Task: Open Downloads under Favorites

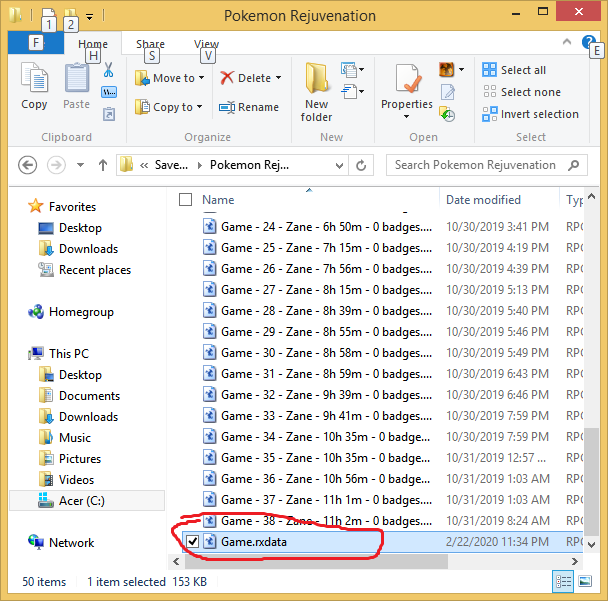Action: click(x=78, y=249)
